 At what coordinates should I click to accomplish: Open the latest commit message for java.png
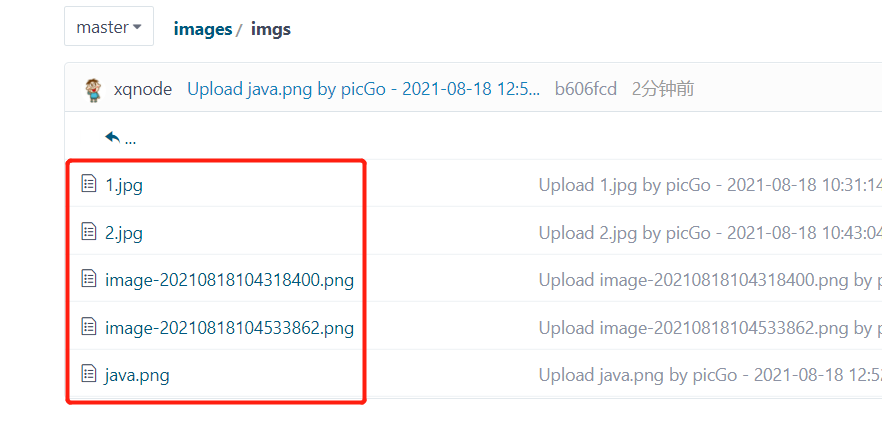[363, 89]
